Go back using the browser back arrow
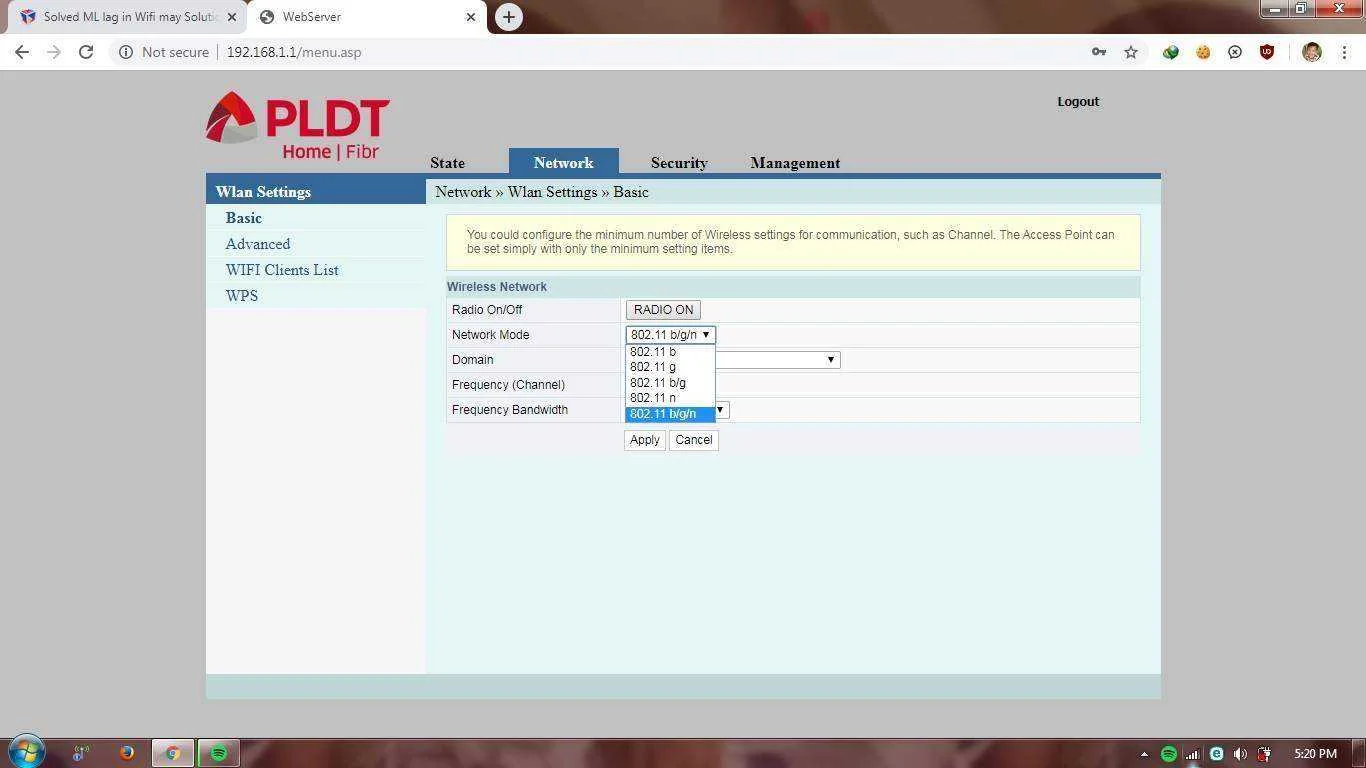This screenshot has height=768, width=1366. coord(22,52)
